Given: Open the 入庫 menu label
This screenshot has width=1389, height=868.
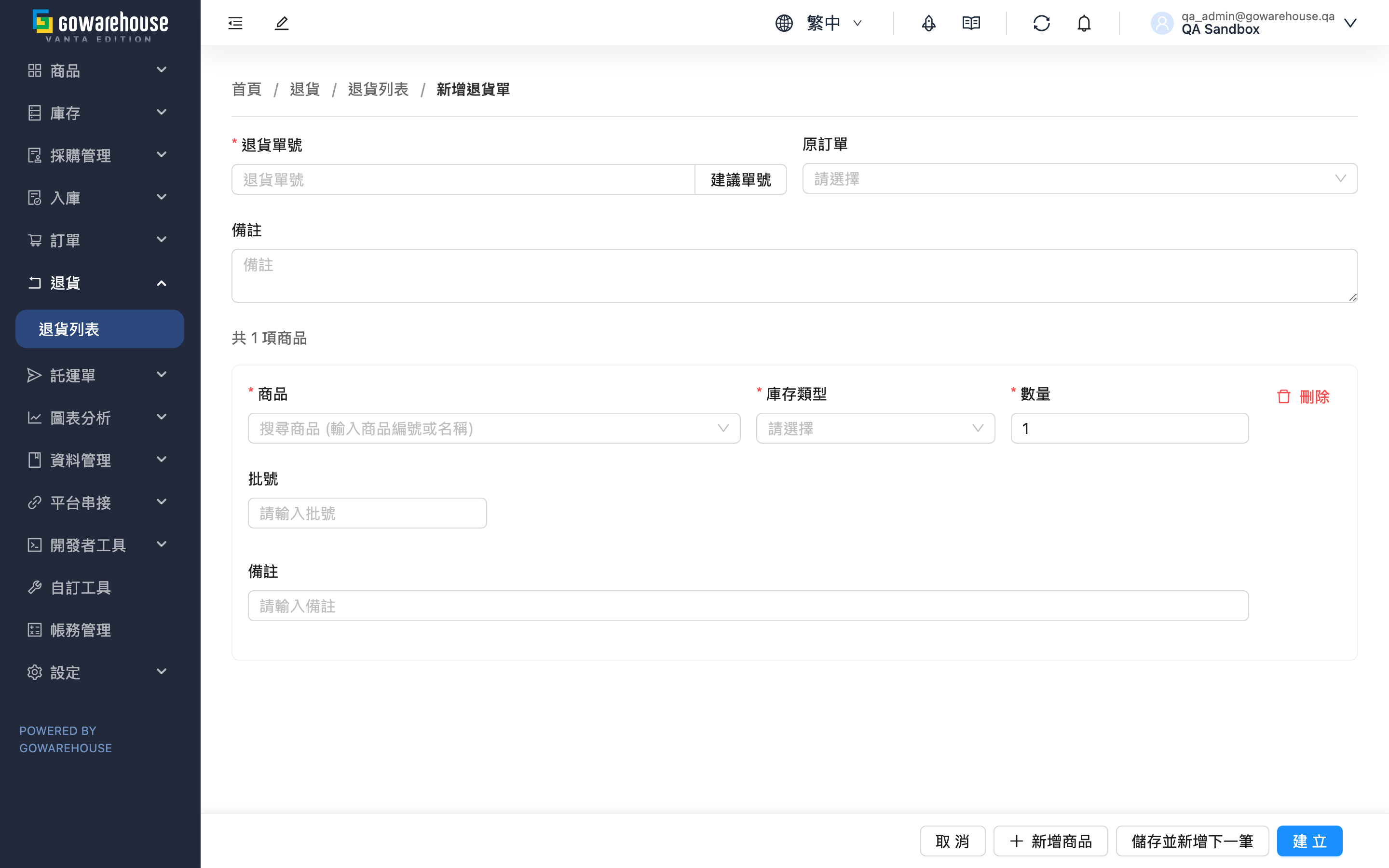Looking at the screenshot, I should point(65,198).
